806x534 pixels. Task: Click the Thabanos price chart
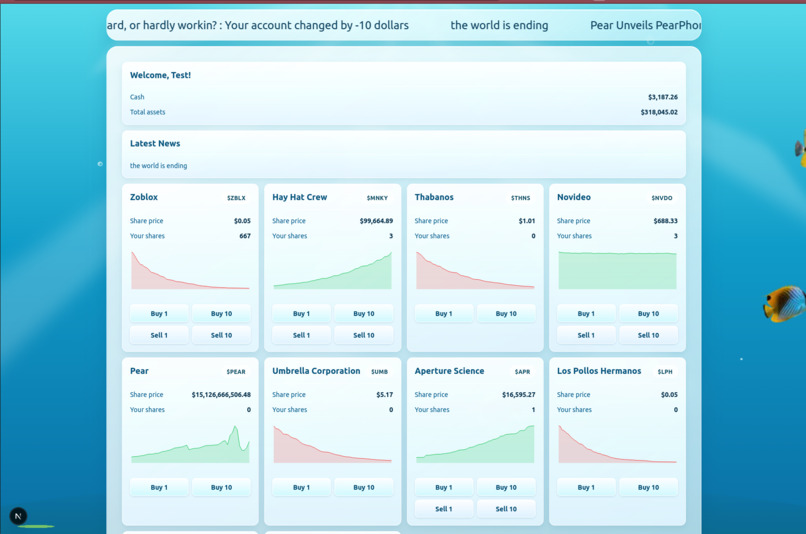[x=475, y=270]
